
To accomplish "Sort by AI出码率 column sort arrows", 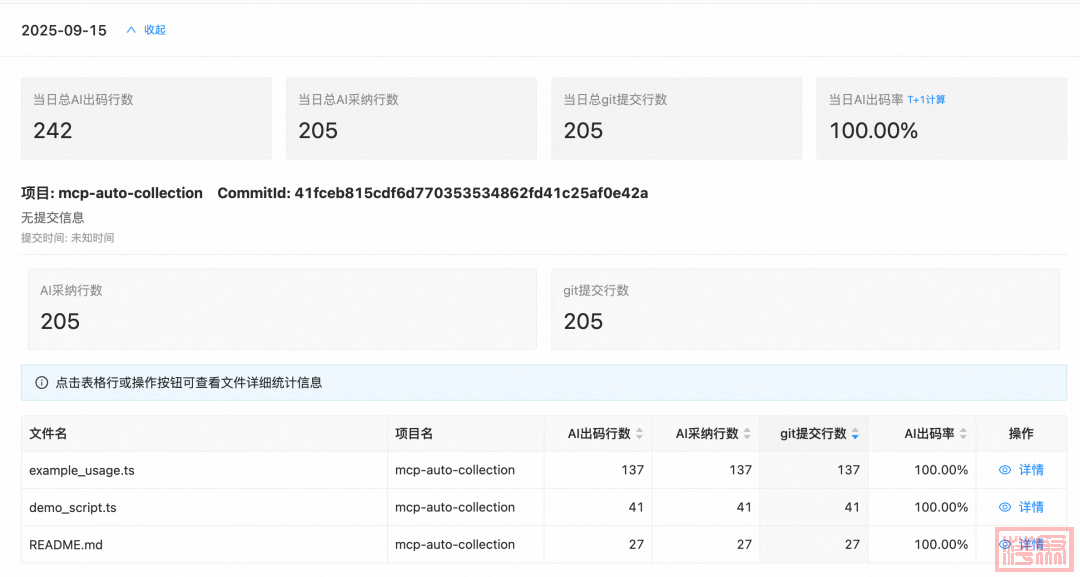I will [963, 434].
